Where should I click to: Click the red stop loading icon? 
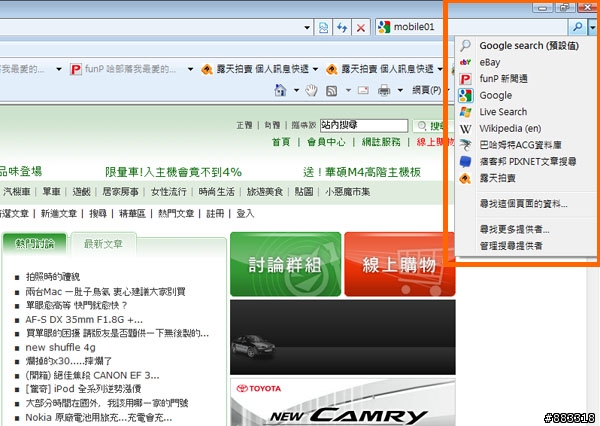pyautogui.click(x=360, y=28)
